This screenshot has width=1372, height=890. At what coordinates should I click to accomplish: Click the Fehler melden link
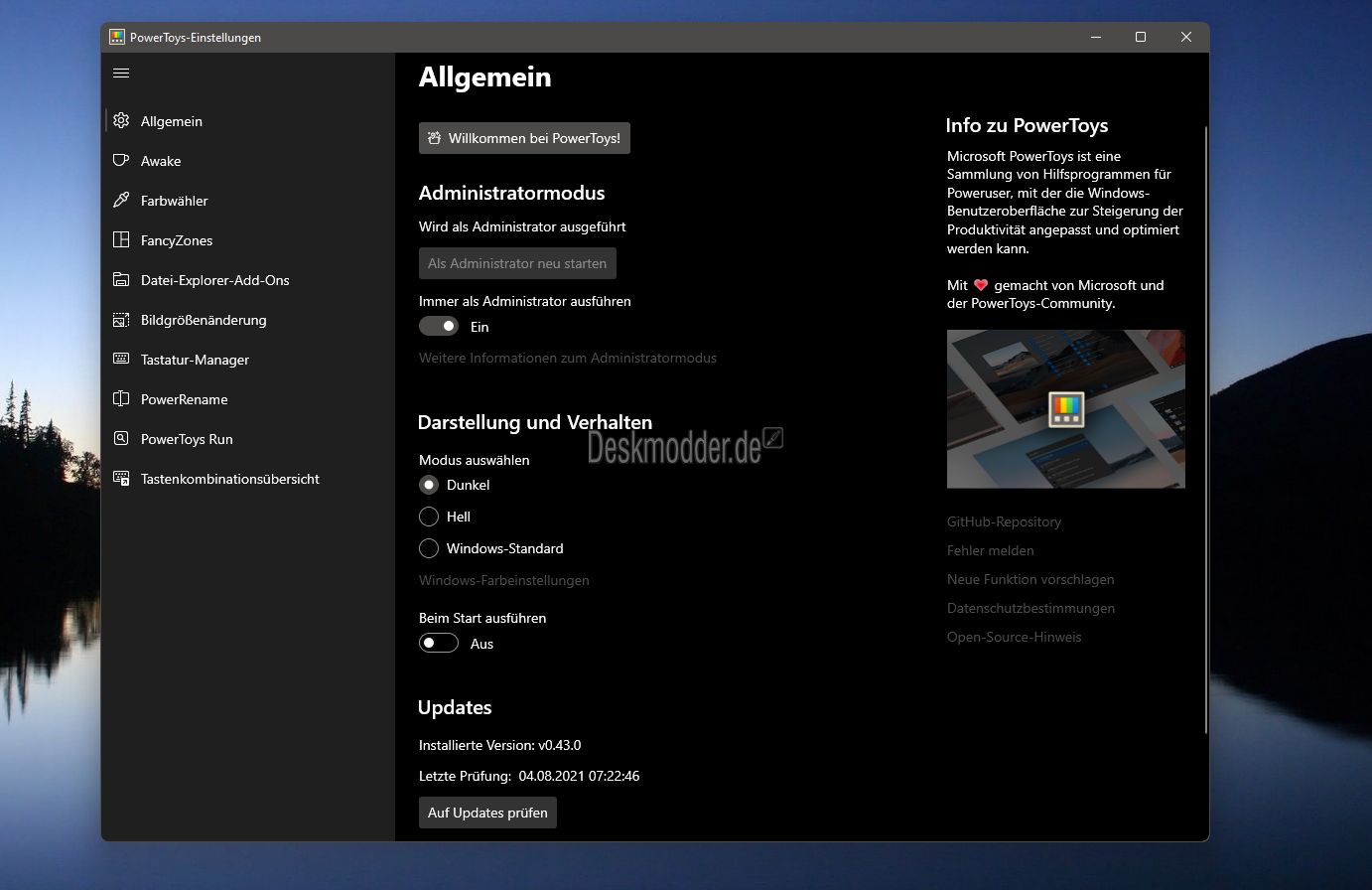pyautogui.click(x=991, y=550)
